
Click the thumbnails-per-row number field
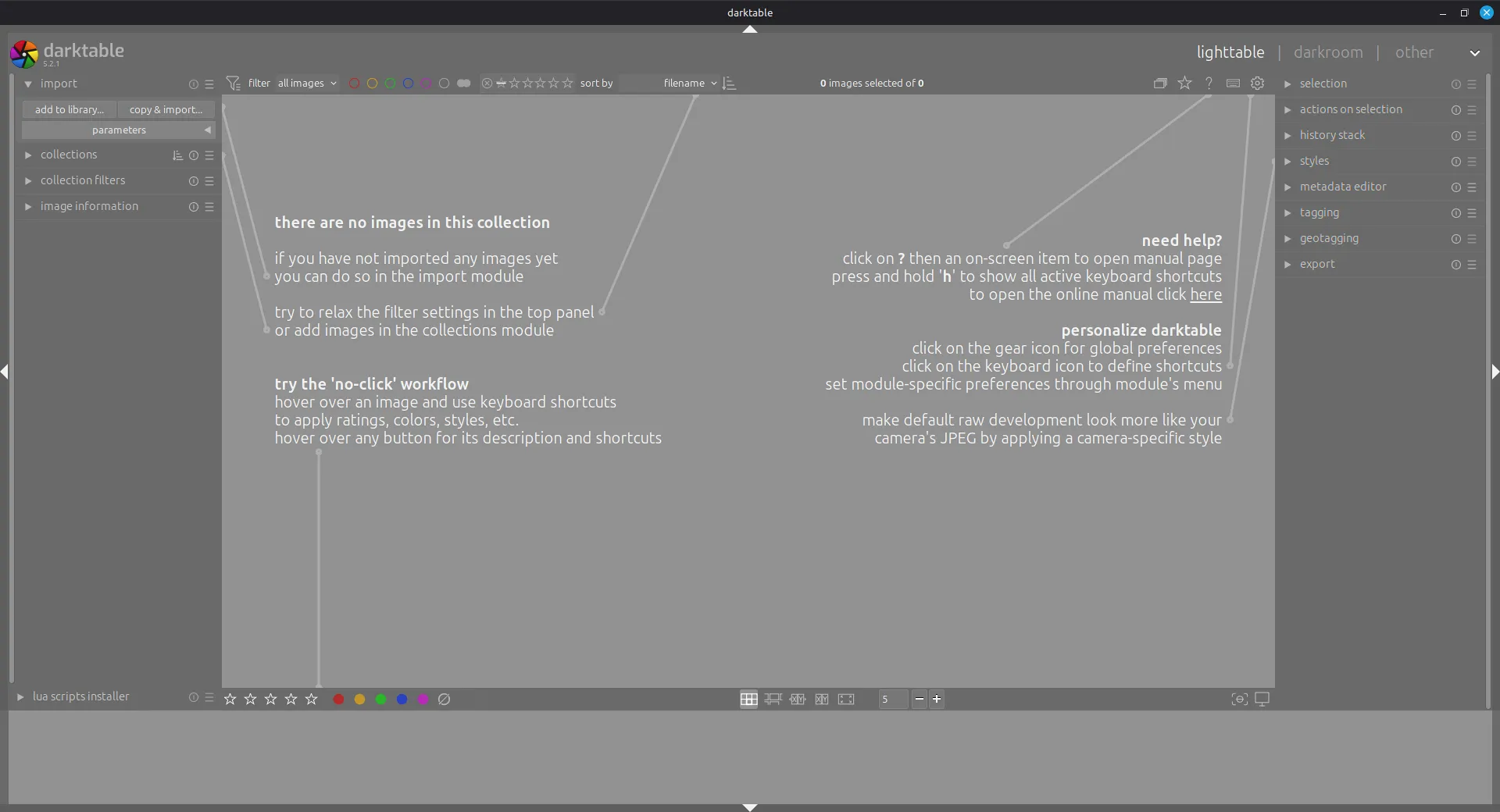coord(892,699)
